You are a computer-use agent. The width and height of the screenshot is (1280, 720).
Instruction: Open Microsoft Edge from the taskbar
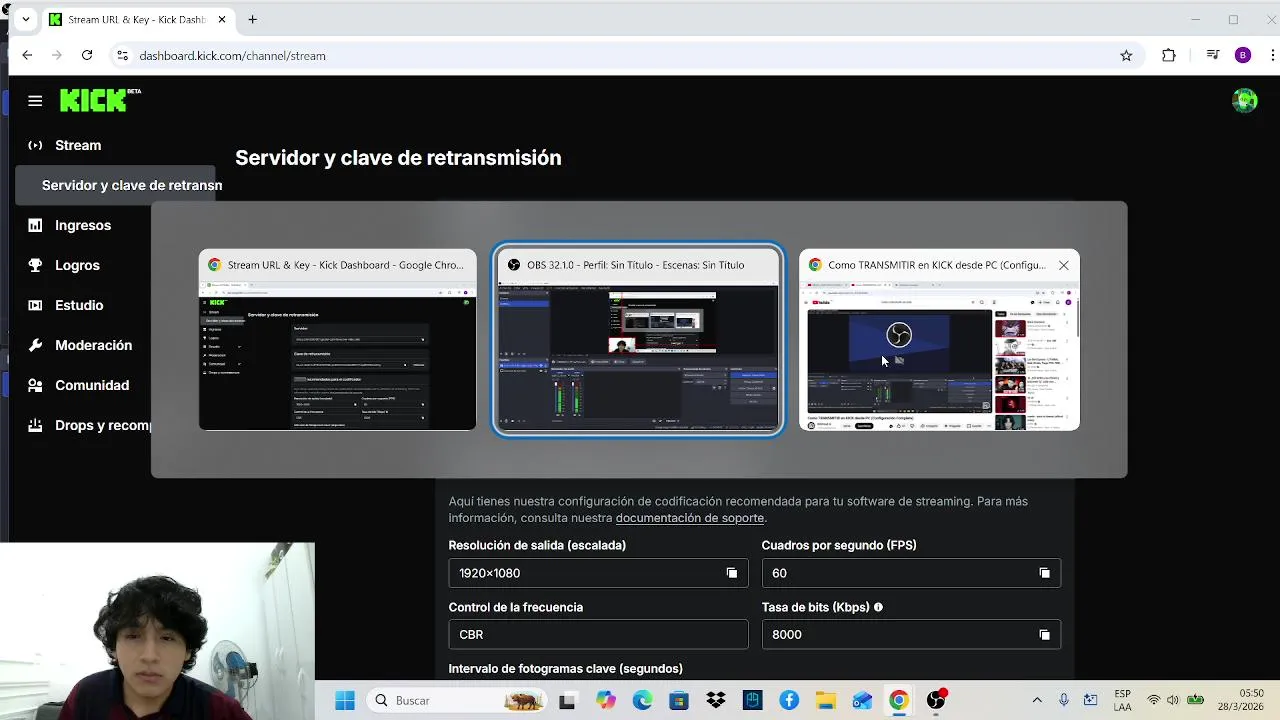tap(642, 701)
